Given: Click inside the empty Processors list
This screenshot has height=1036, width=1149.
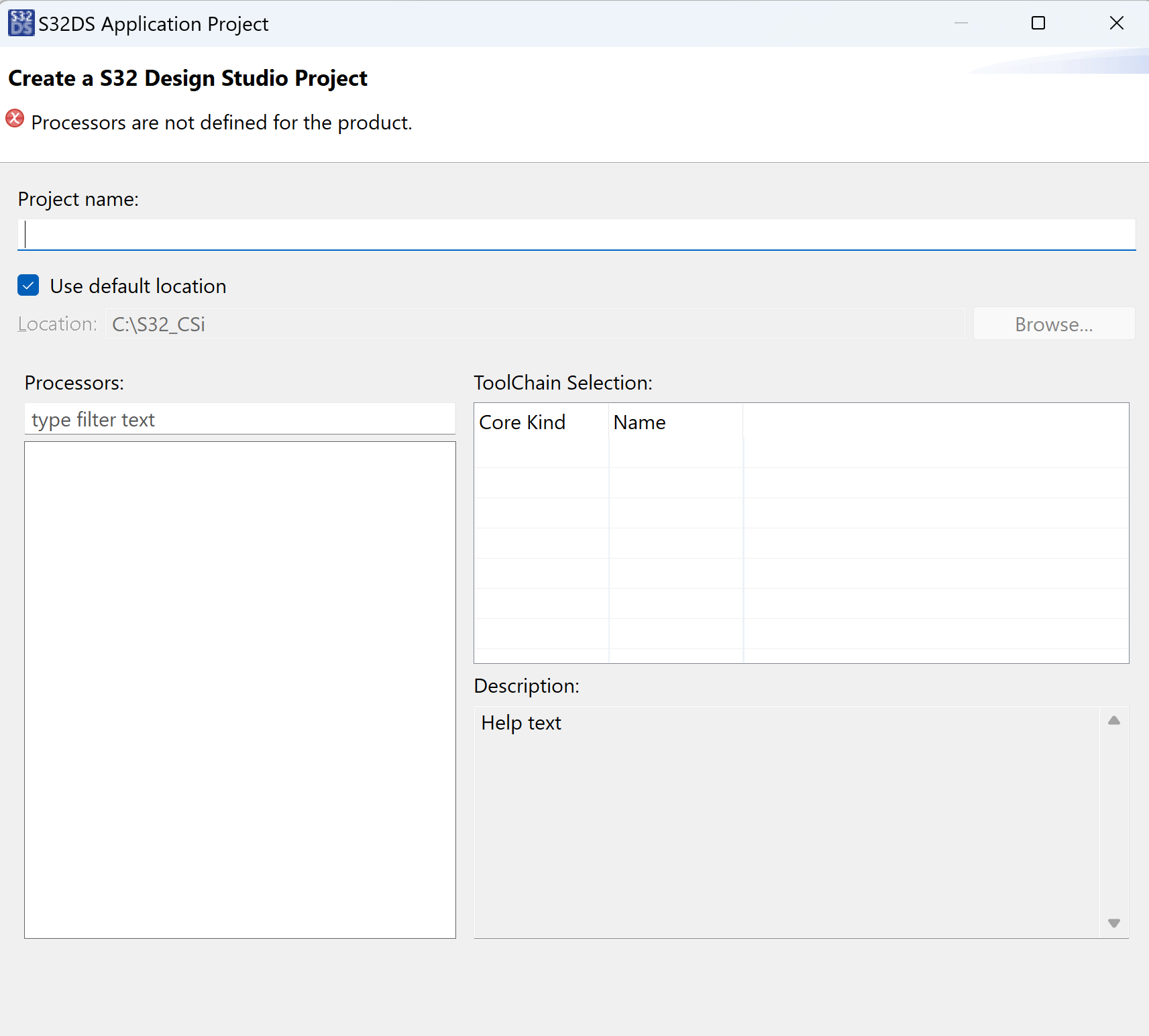Looking at the screenshot, I should [x=239, y=689].
